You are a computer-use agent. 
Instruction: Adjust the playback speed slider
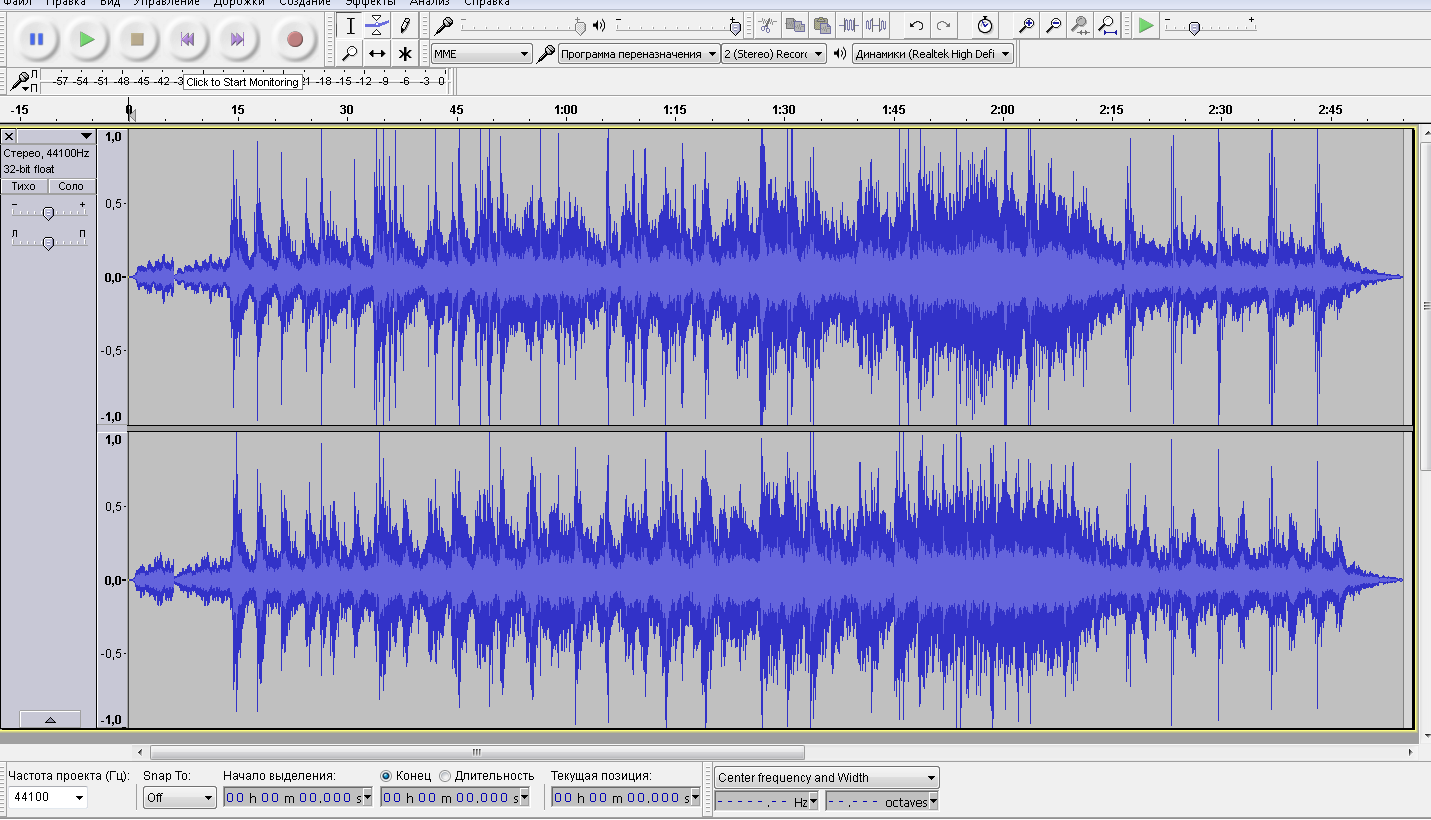1212,26
